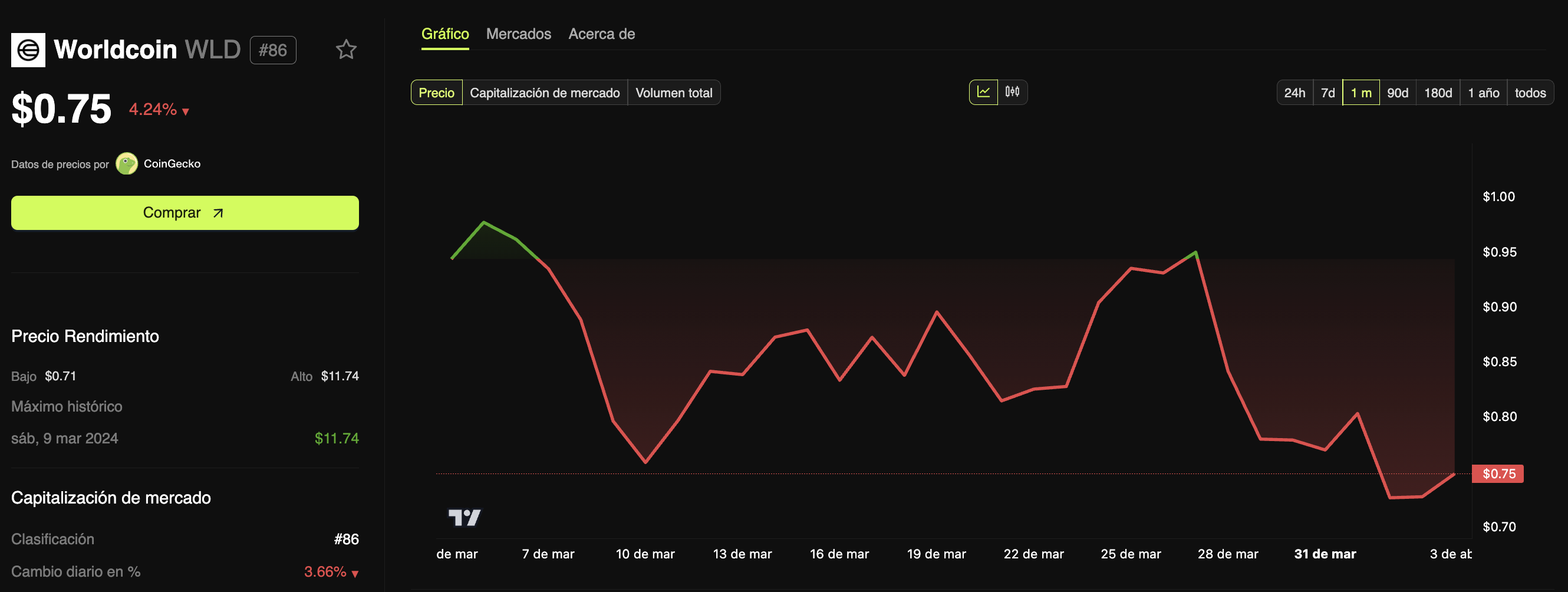The height and width of the screenshot is (592, 1568).
Task: Click the 4.24% price change indicator
Action: tap(160, 110)
